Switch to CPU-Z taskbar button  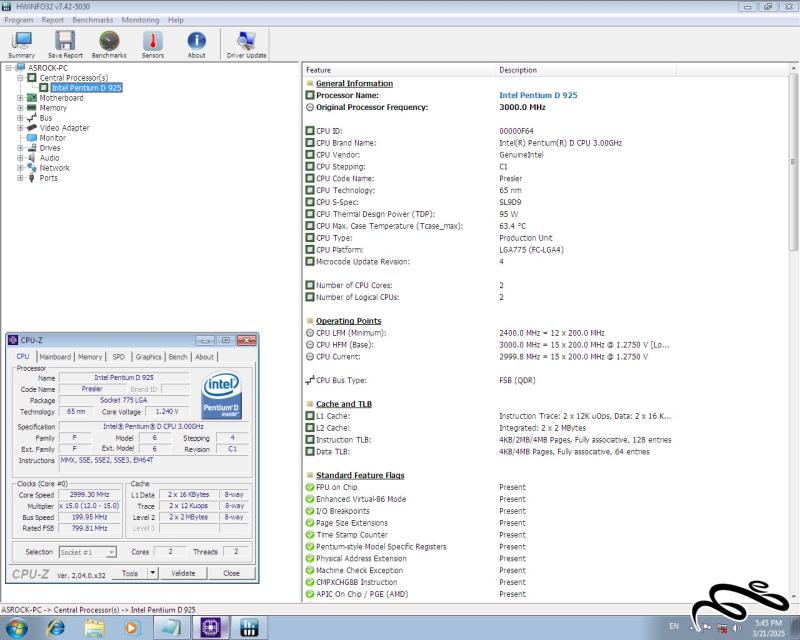(x=210, y=627)
